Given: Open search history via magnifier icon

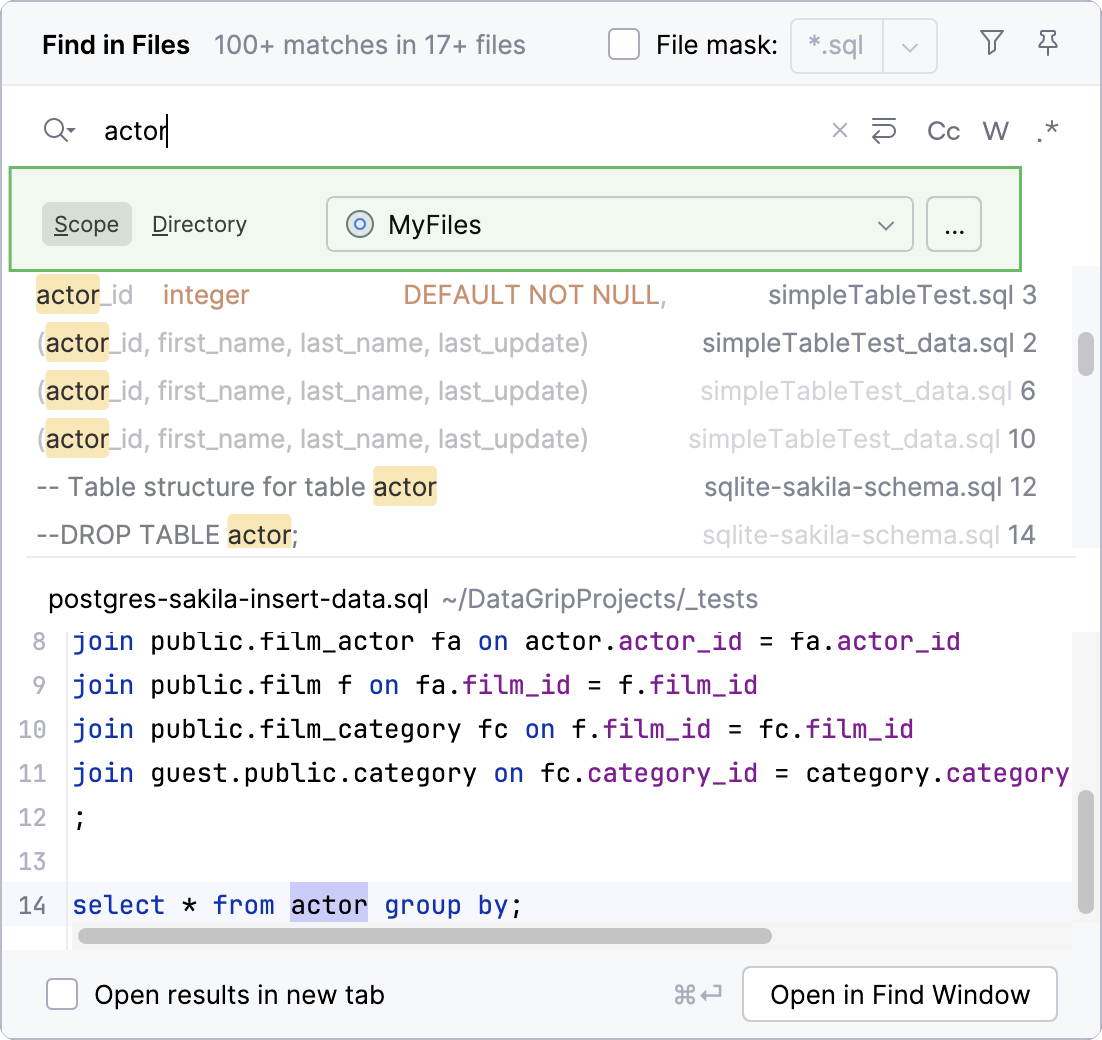Looking at the screenshot, I should [x=58, y=130].
